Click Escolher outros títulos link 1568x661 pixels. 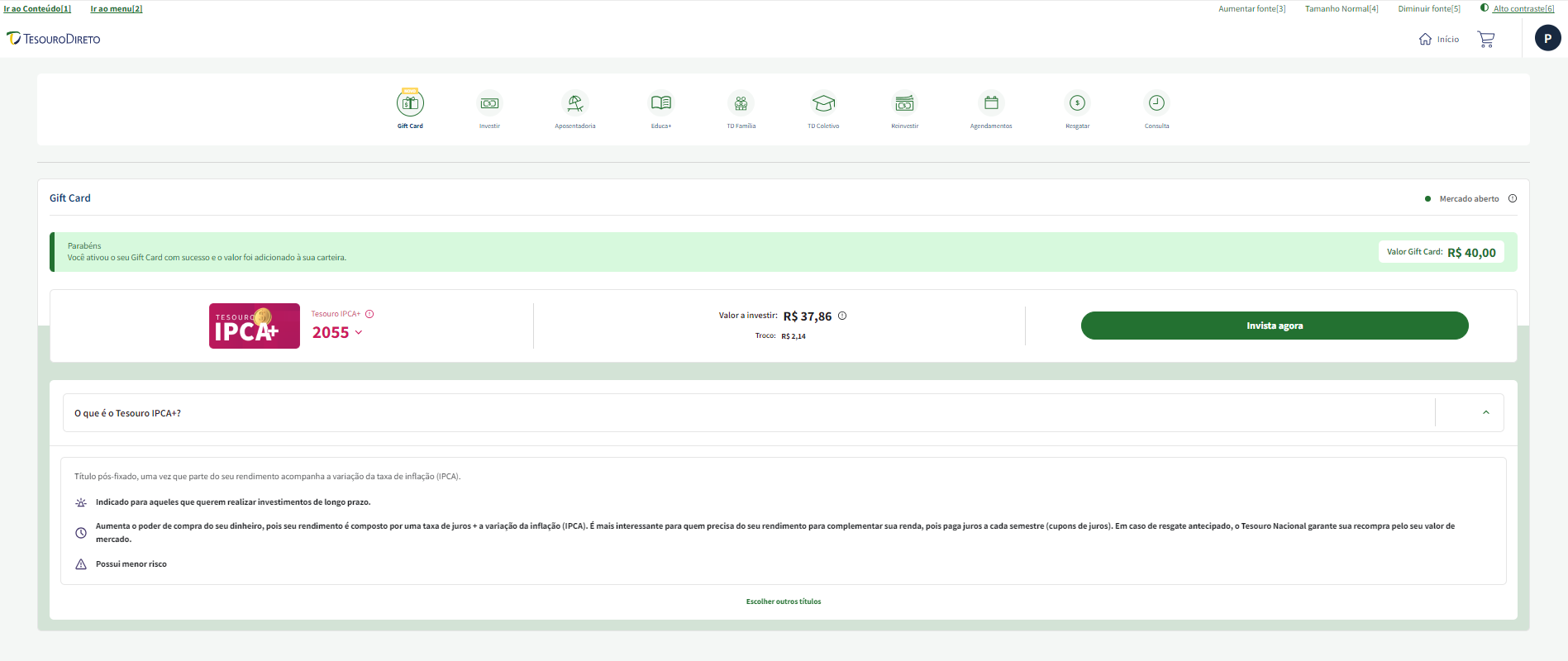click(784, 602)
